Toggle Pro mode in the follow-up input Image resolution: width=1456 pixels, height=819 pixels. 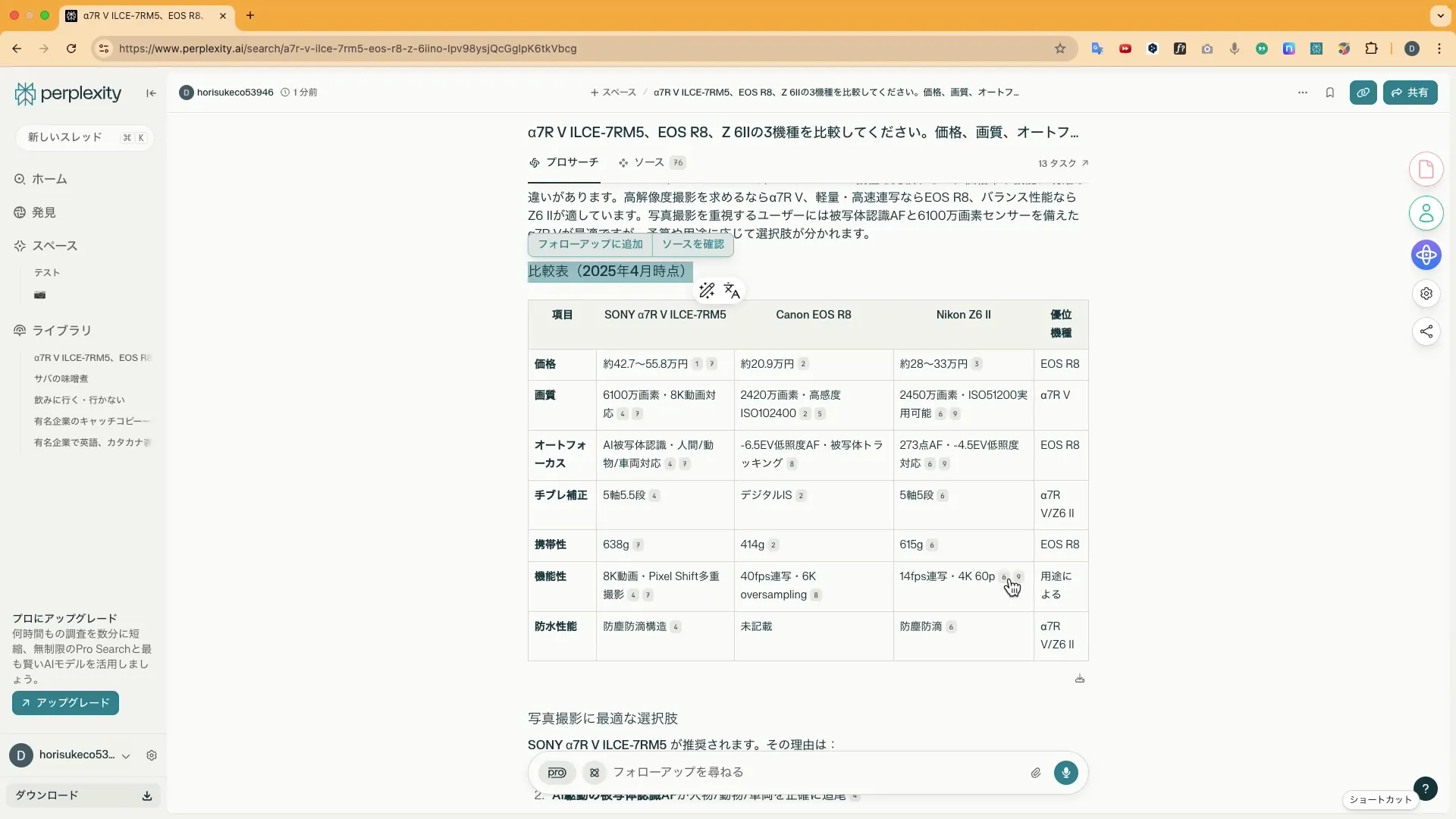556,772
